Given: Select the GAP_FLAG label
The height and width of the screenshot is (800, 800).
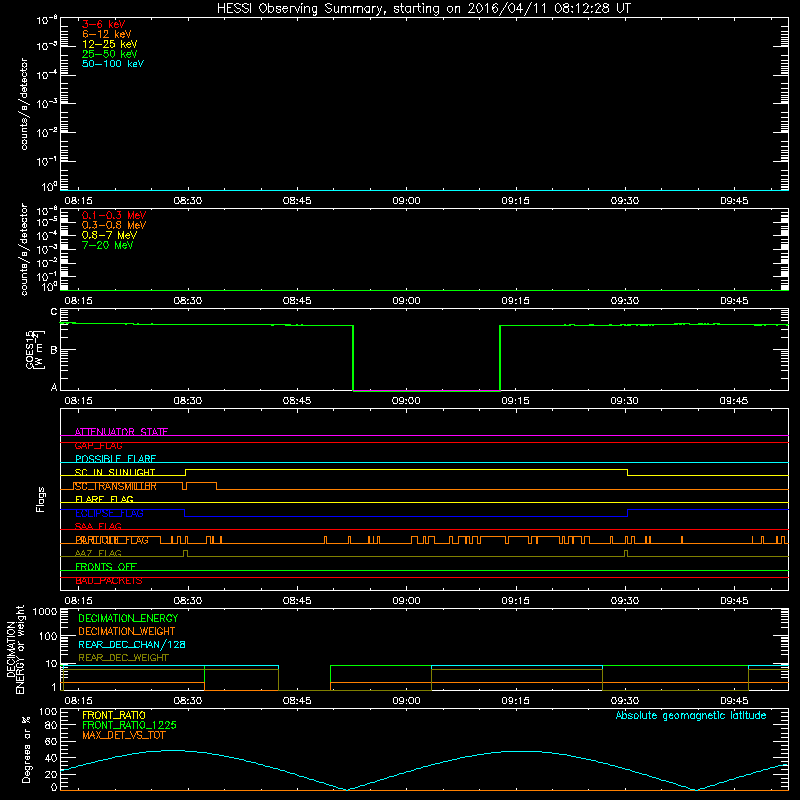Looking at the screenshot, I should coord(99,445).
